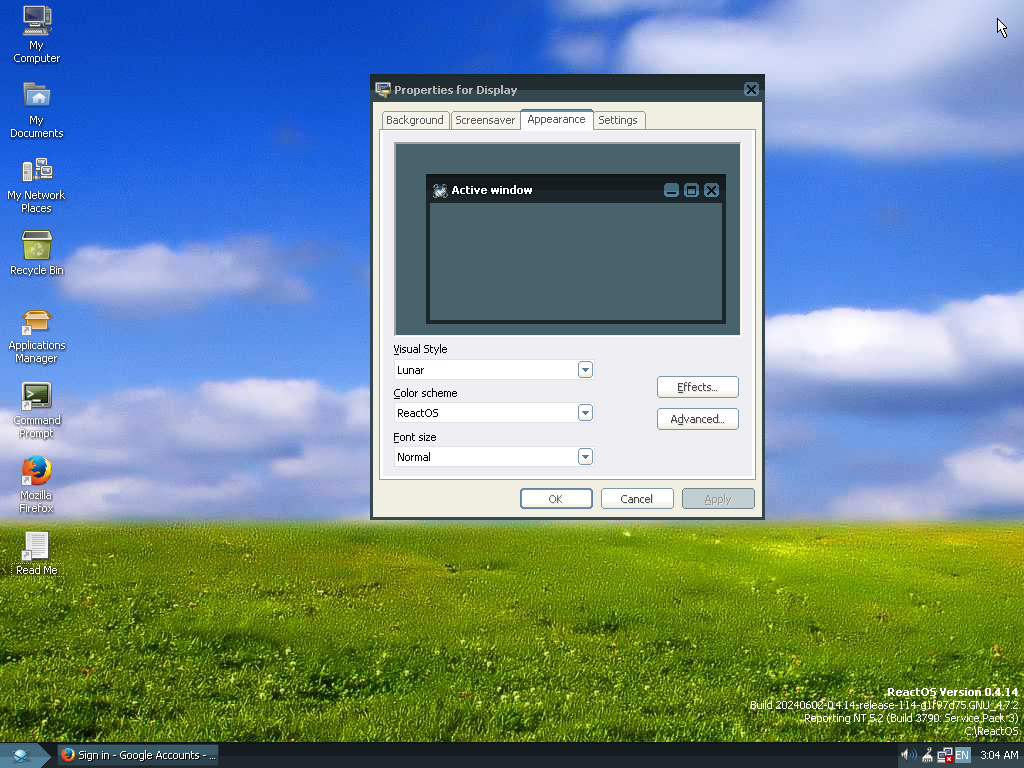Switch to the Screensaver tab
Screen dimensions: 1024x768
click(x=485, y=120)
